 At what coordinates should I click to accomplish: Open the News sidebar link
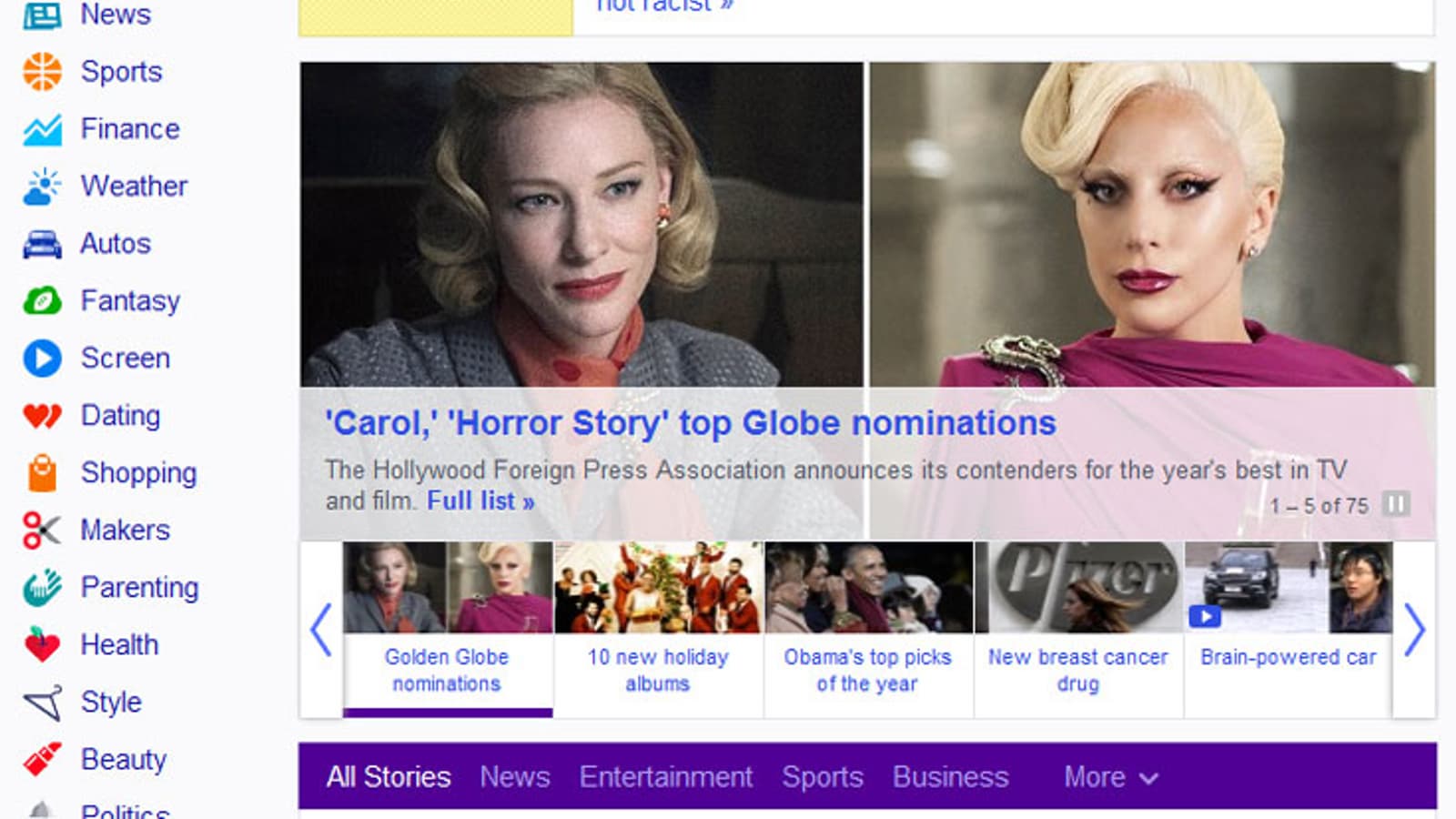pos(116,15)
